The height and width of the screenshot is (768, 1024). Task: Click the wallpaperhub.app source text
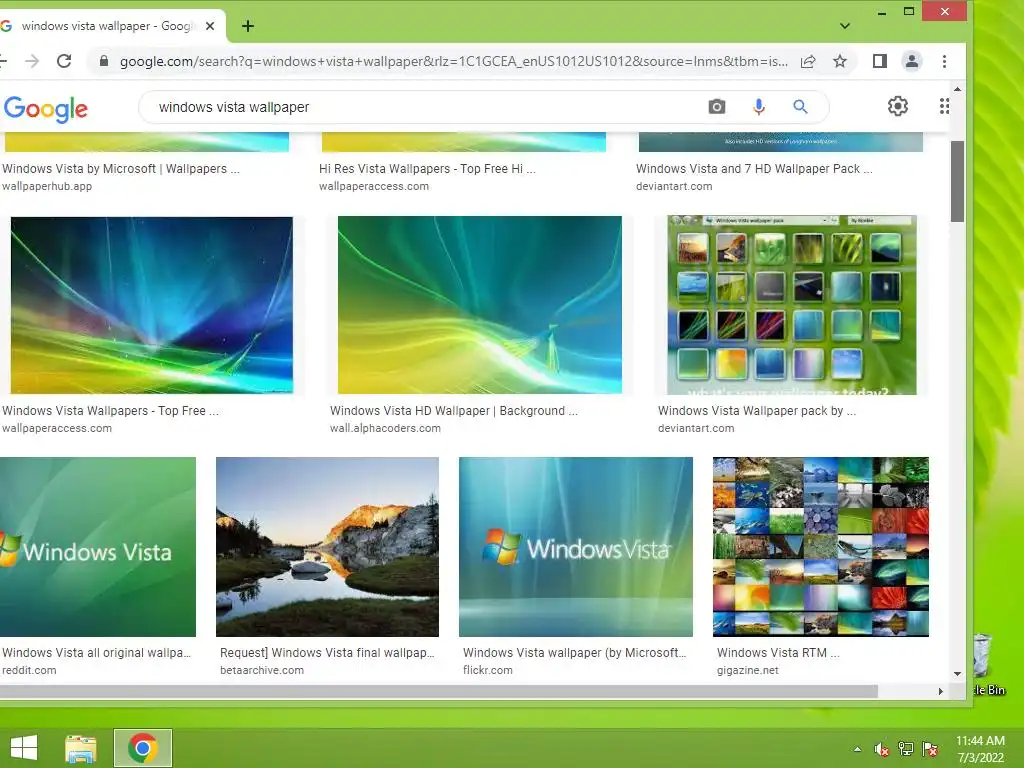[x=47, y=186]
